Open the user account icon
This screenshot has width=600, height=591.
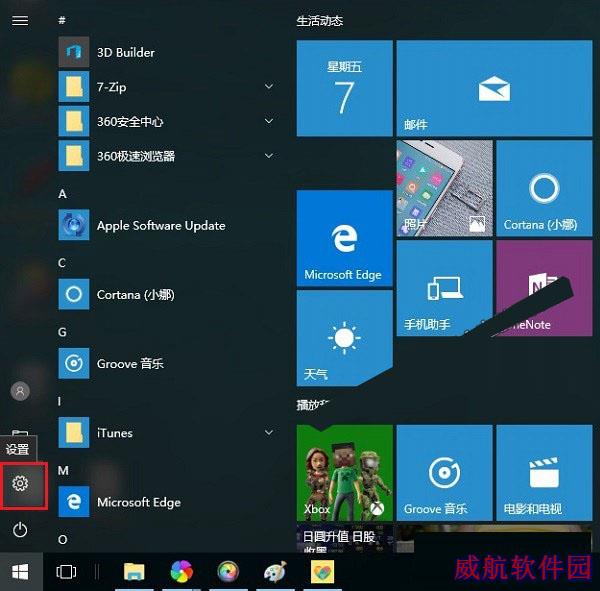[x=20, y=391]
